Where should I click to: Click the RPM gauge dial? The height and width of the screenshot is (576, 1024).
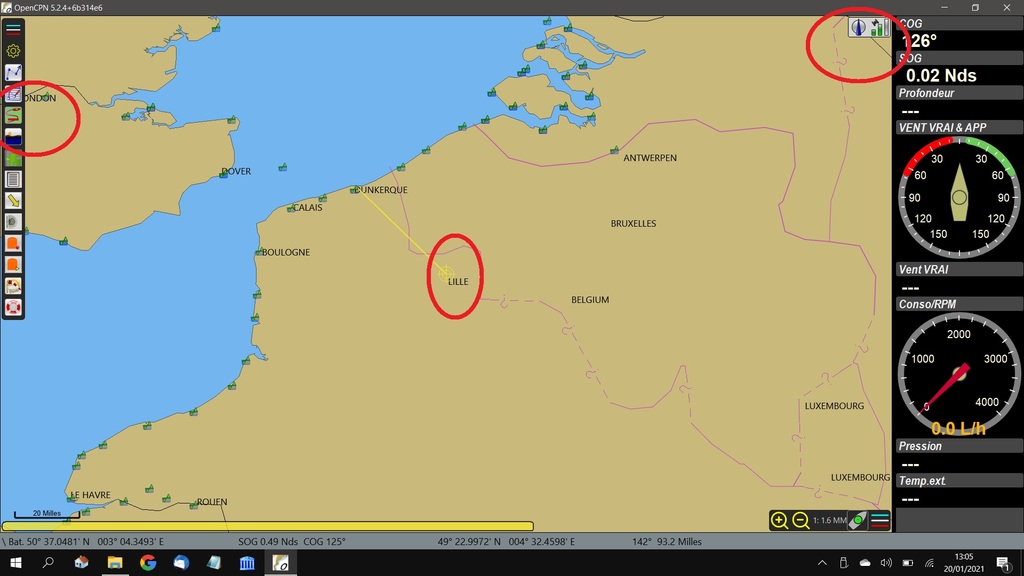959,374
